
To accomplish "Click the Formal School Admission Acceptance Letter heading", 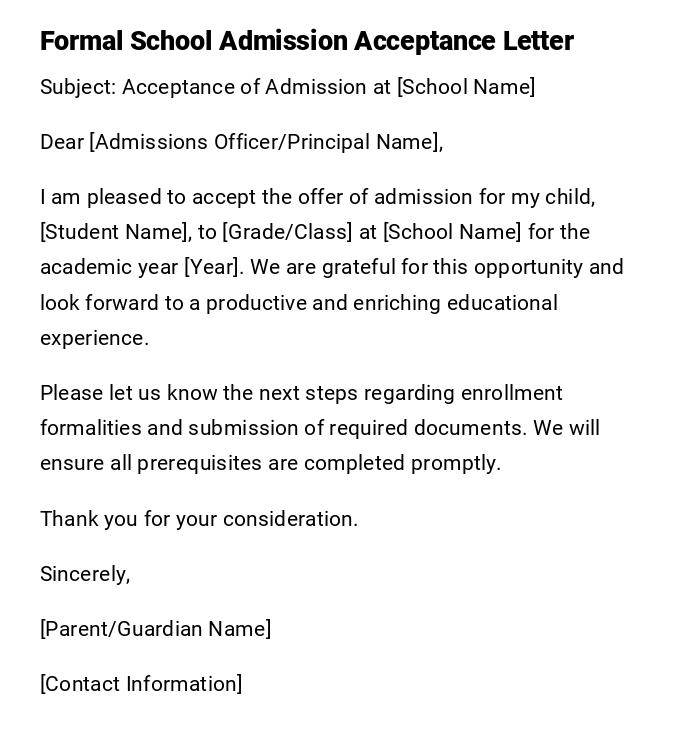I will tap(306, 41).
